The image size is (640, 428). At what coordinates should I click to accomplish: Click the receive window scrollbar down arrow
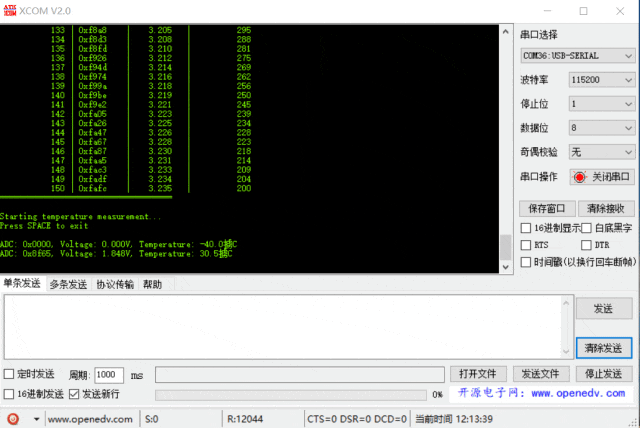(506, 267)
